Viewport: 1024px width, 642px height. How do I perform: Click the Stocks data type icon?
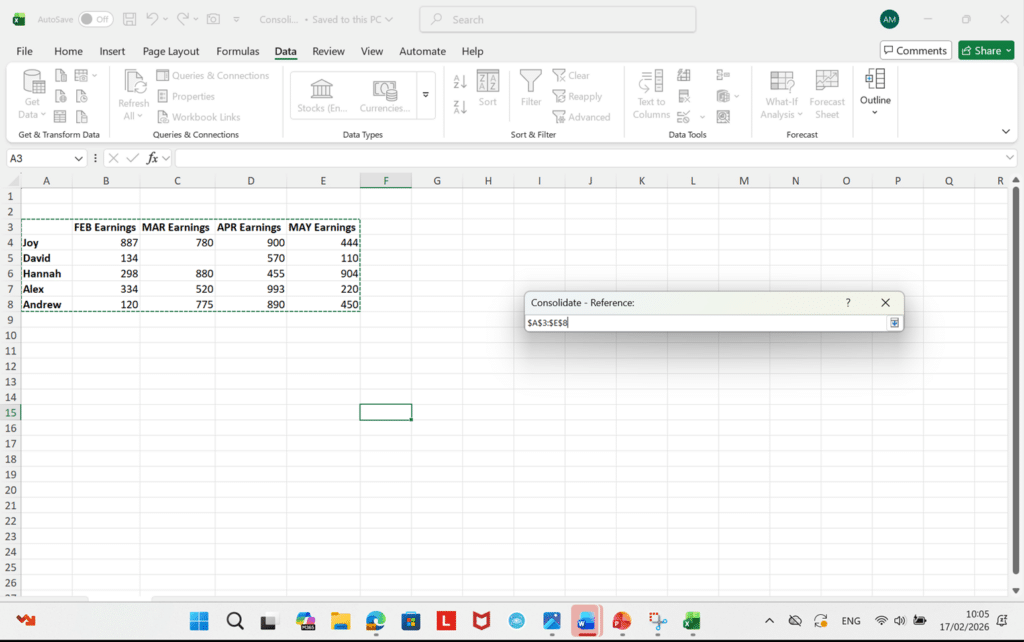[323, 90]
